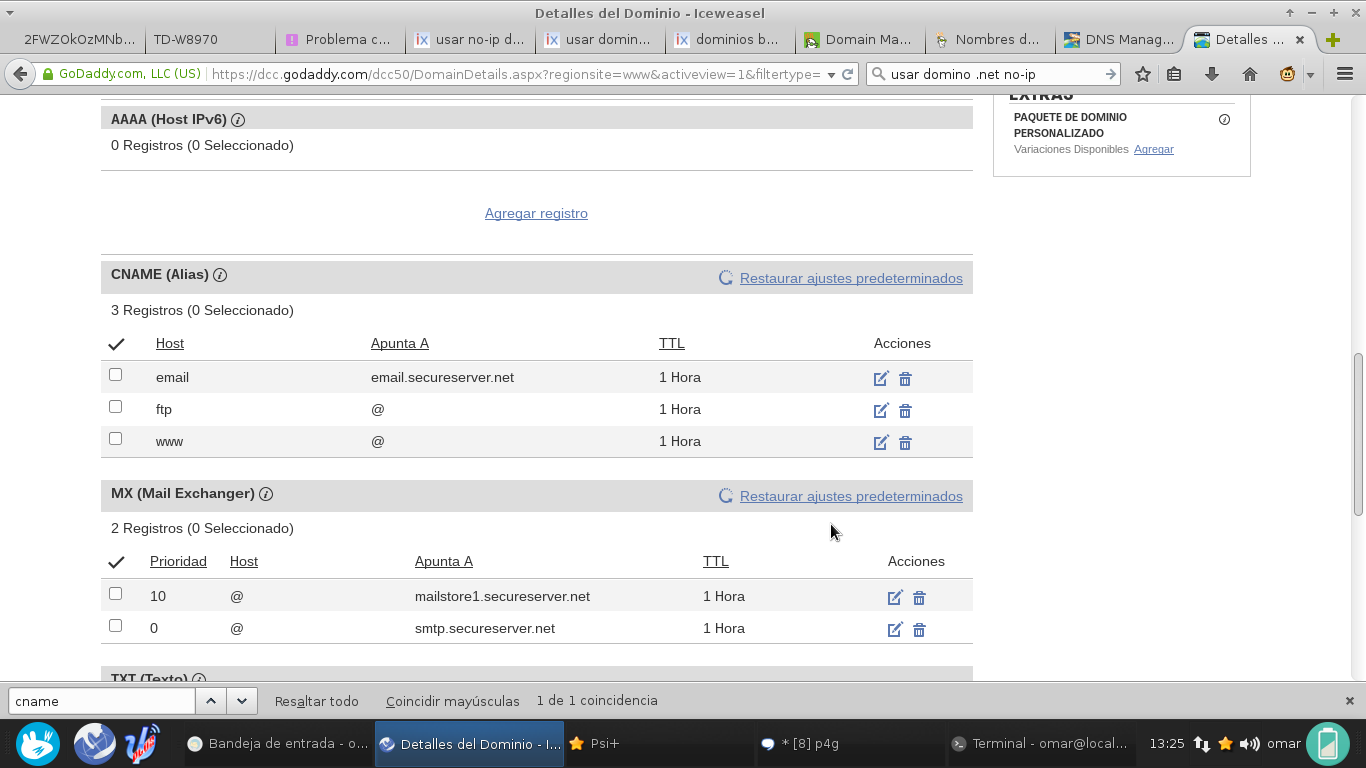Viewport: 1366px width, 768px height.
Task: Select the www CNAME record checkbox
Action: (x=115, y=439)
